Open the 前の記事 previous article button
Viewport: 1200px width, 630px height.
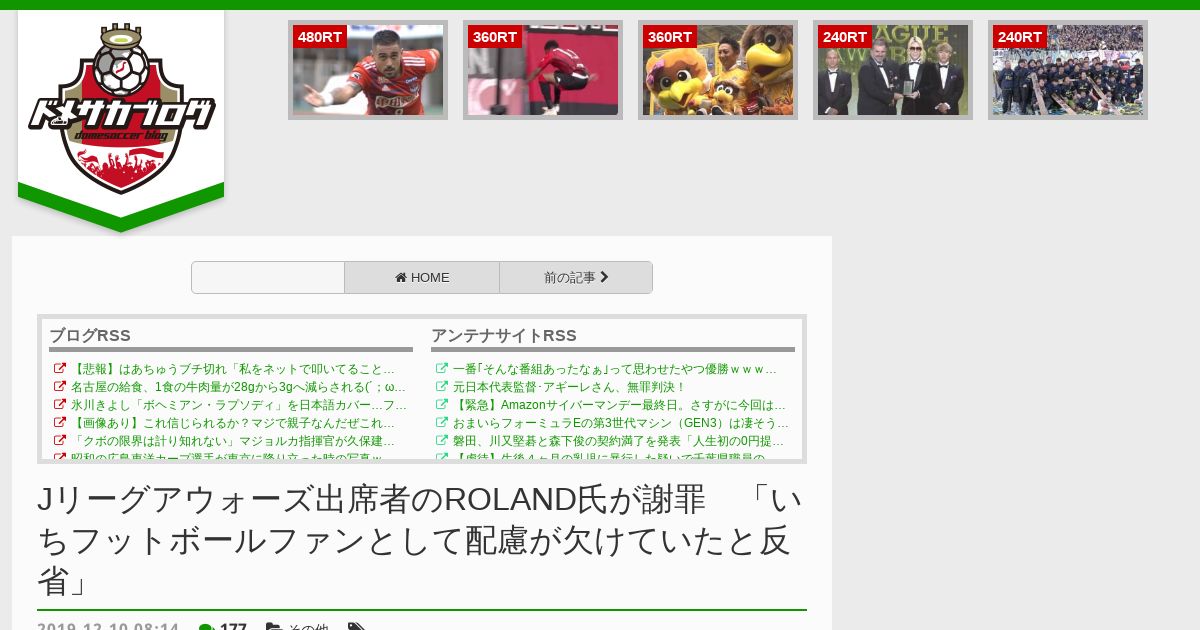click(576, 278)
